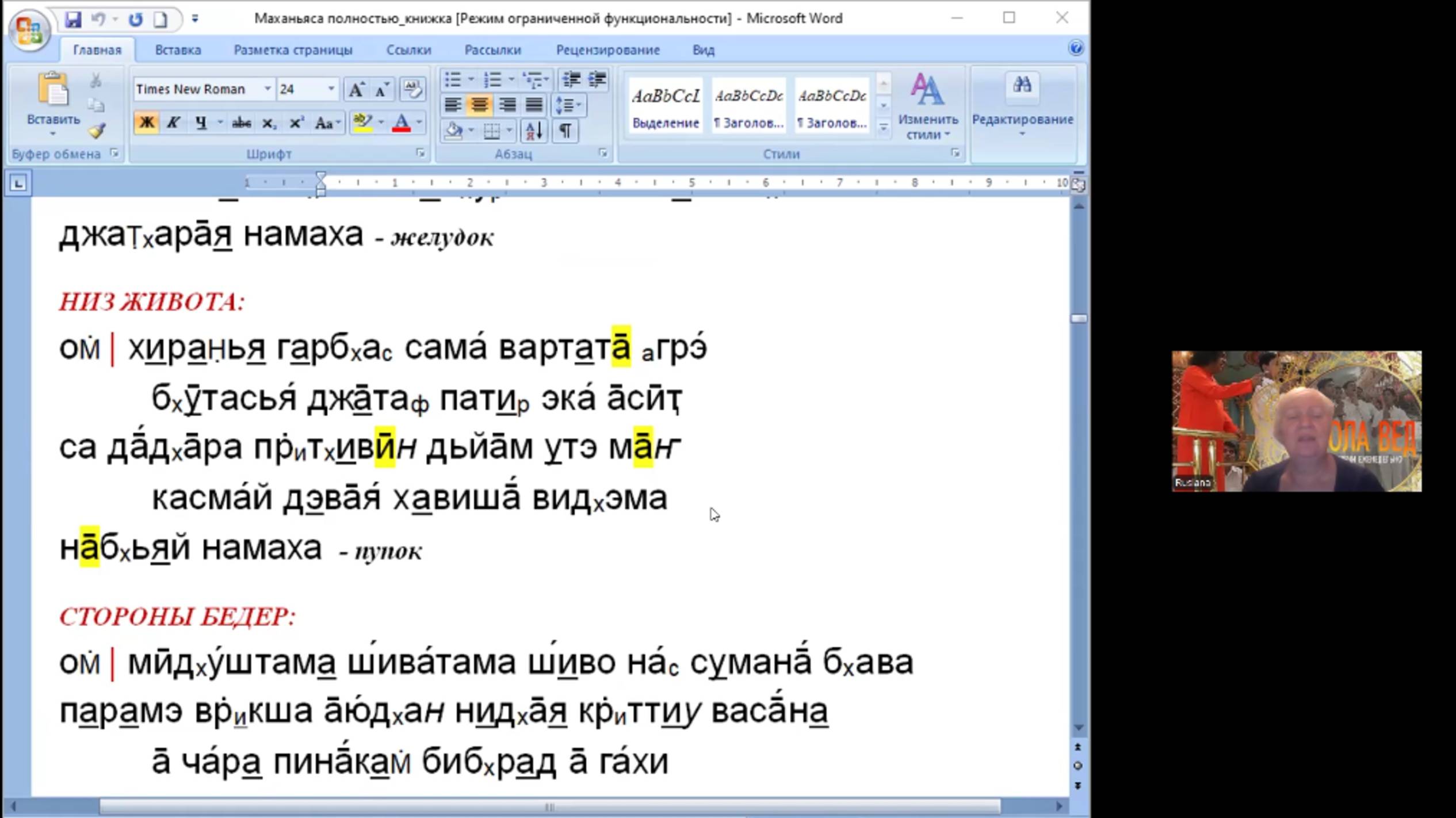Click the Increase Indent icon
This screenshot has width=1456, height=818.
[x=597, y=79]
